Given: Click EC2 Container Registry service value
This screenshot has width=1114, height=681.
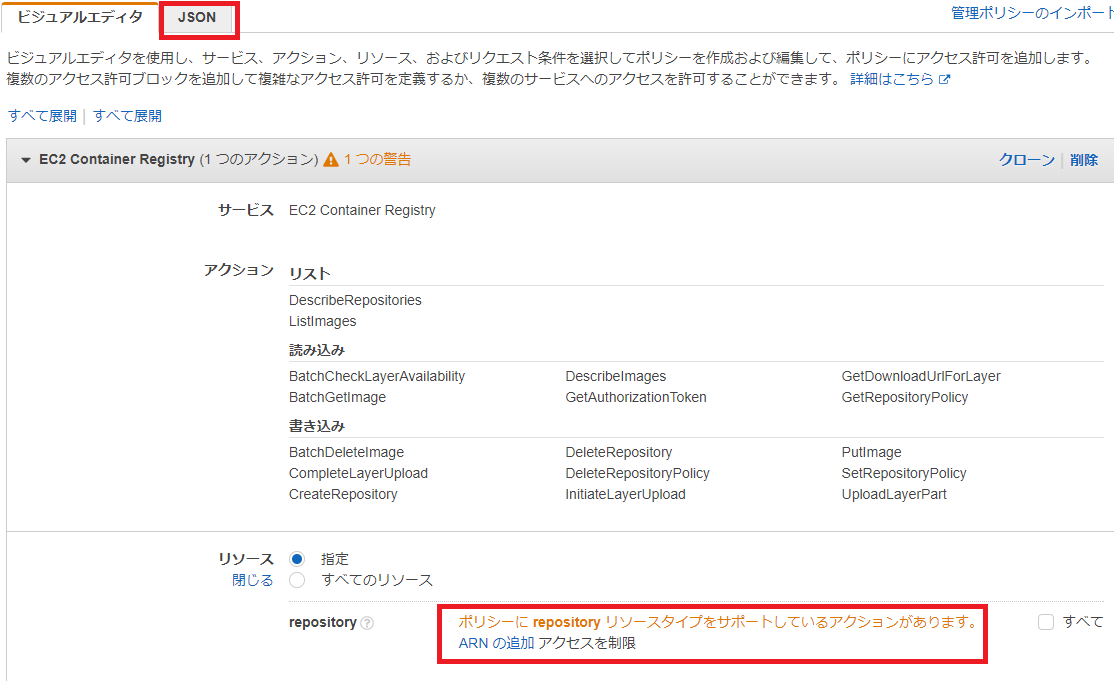Looking at the screenshot, I should click(362, 210).
